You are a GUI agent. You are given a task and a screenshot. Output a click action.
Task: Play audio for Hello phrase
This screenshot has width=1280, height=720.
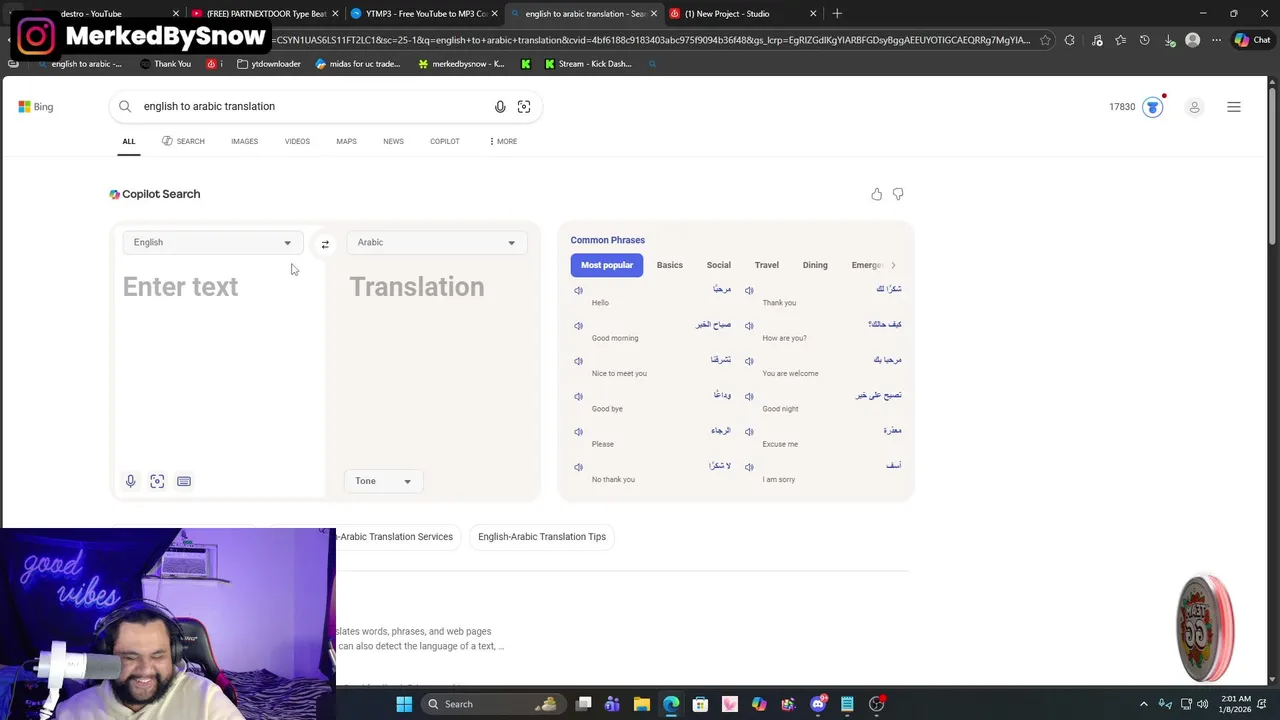(578, 290)
